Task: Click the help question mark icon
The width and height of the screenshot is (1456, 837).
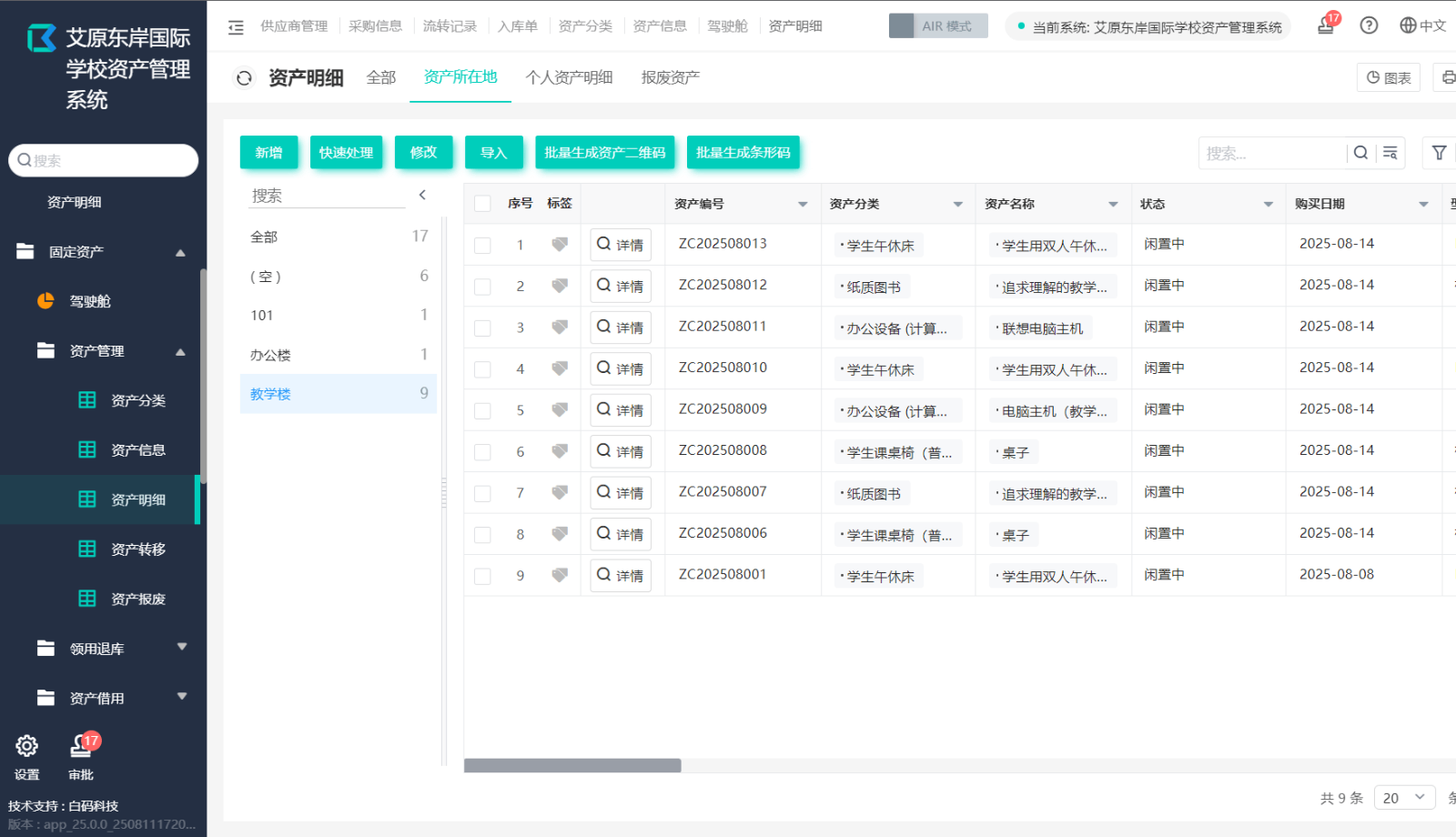Action: [x=1369, y=25]
